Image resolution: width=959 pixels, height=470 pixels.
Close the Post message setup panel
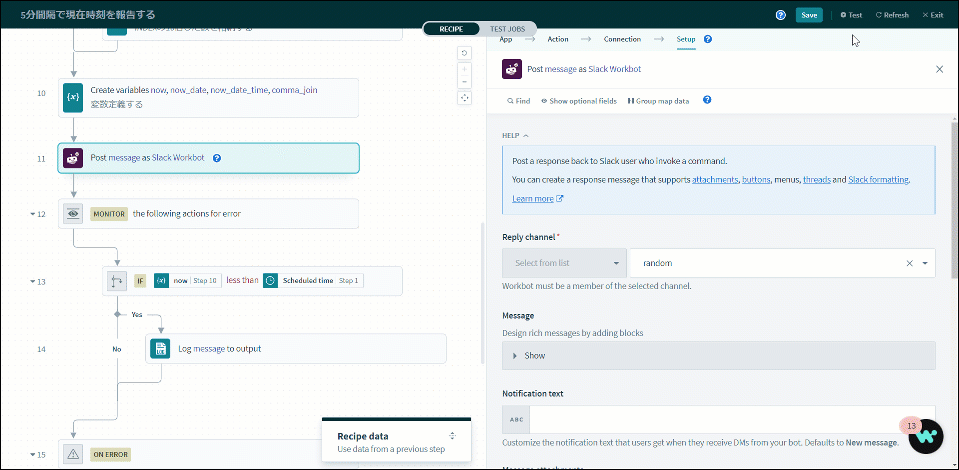tap(939, 69)
